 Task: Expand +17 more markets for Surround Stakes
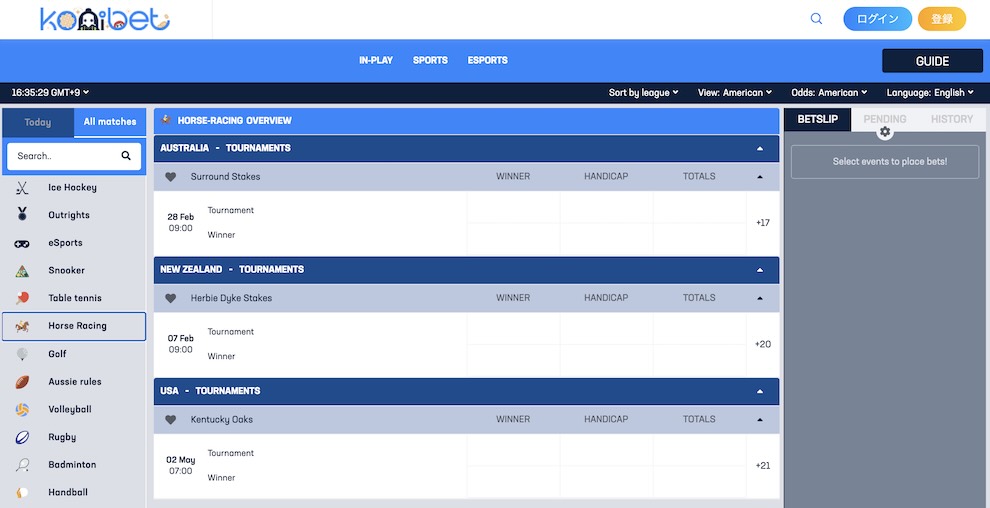763,223
